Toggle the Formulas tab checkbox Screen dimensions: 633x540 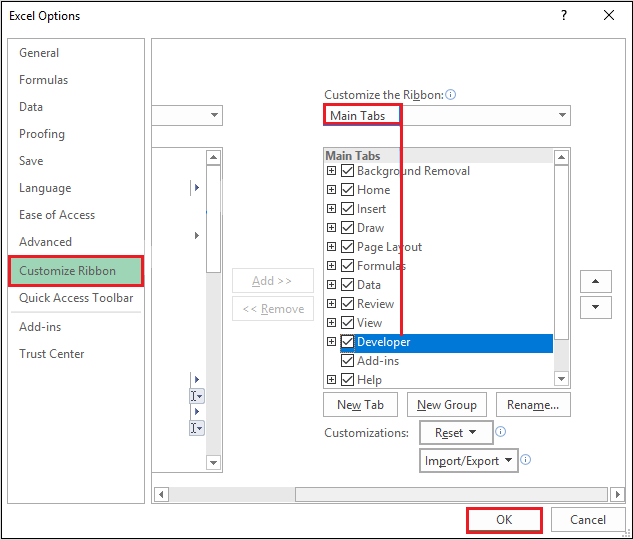pos(347,266)
